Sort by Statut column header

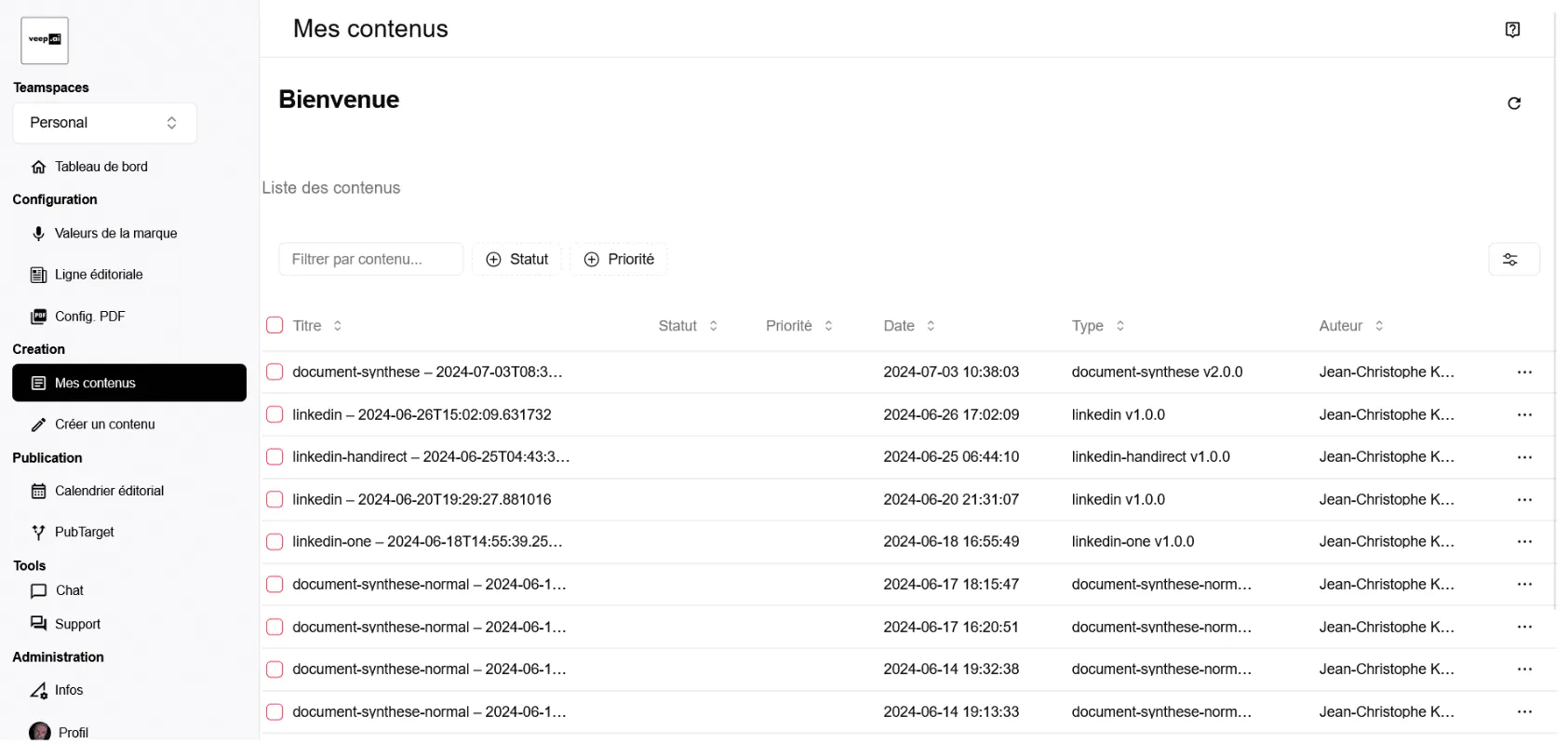pos(688,326)
